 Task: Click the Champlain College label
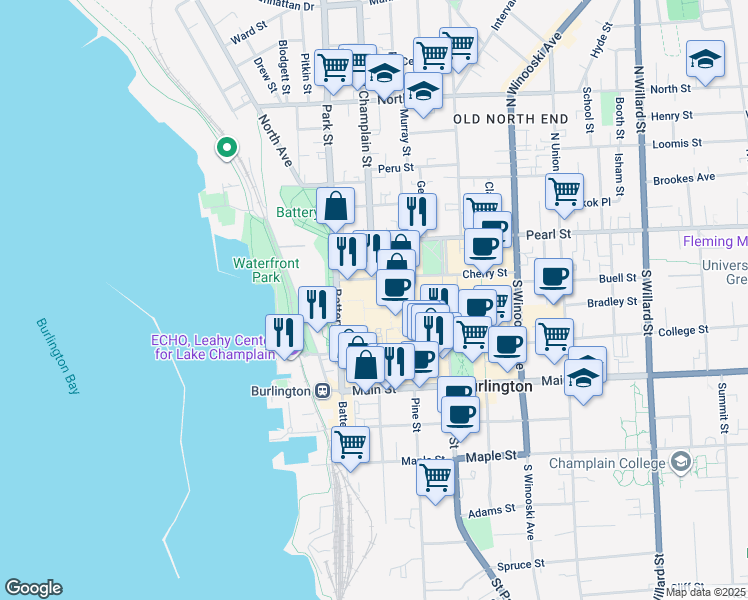pos(607,463)
